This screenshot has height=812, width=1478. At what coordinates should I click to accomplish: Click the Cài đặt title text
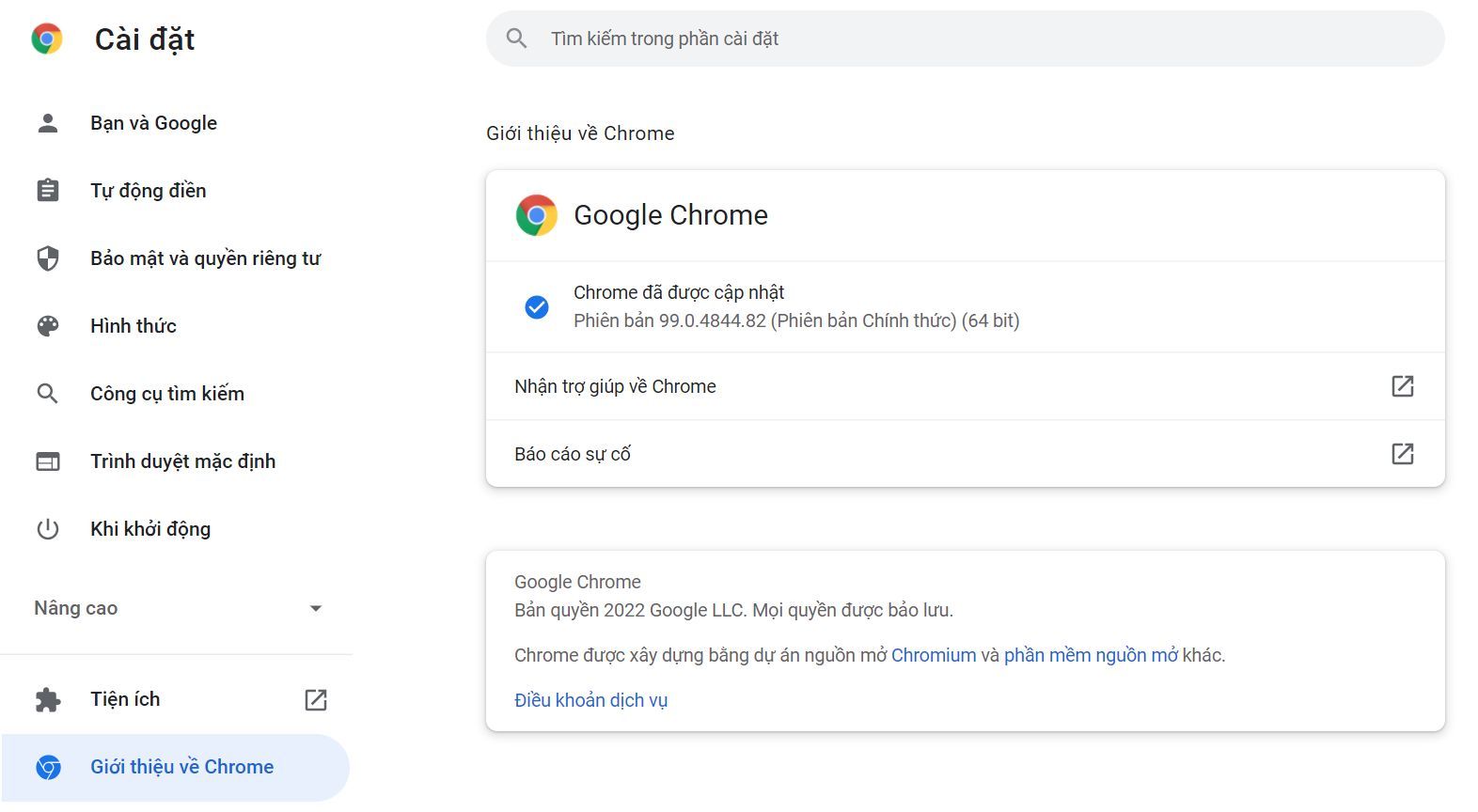[145, 39]
